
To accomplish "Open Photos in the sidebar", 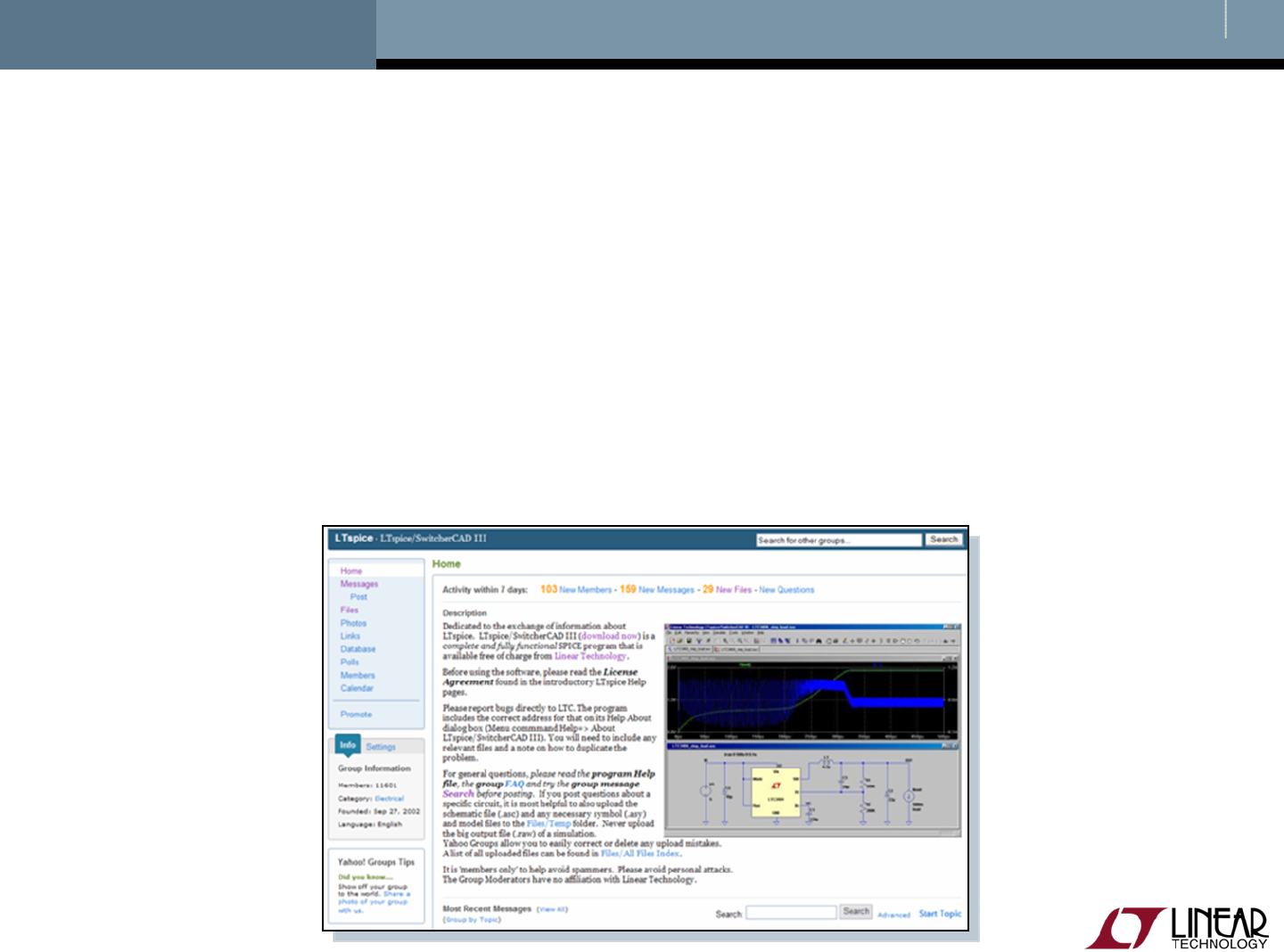I will tap(353, 623).
